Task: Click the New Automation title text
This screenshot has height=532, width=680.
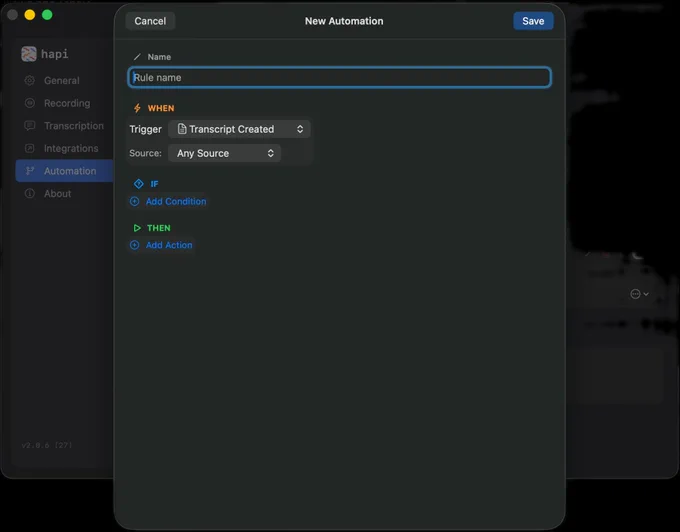Action: (x=344, y=21)
